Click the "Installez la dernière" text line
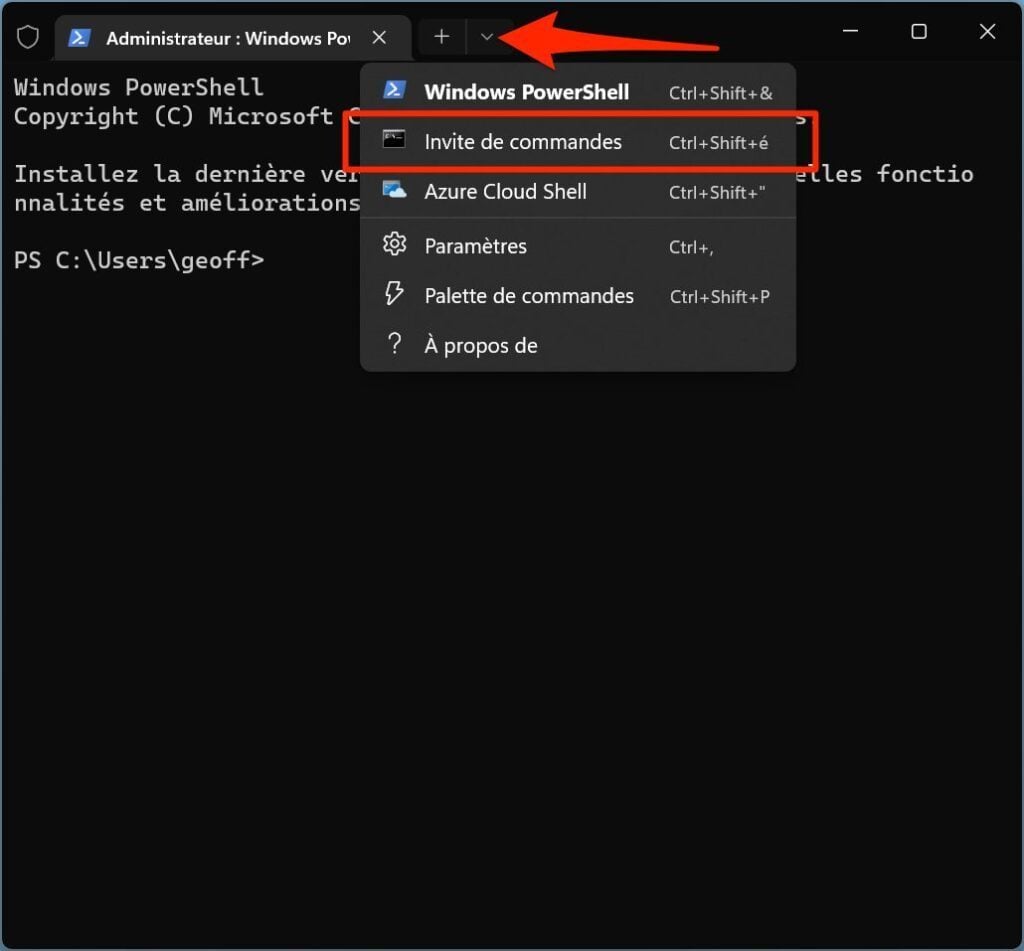Viewport: 1024px width, 951px height. 187,174
